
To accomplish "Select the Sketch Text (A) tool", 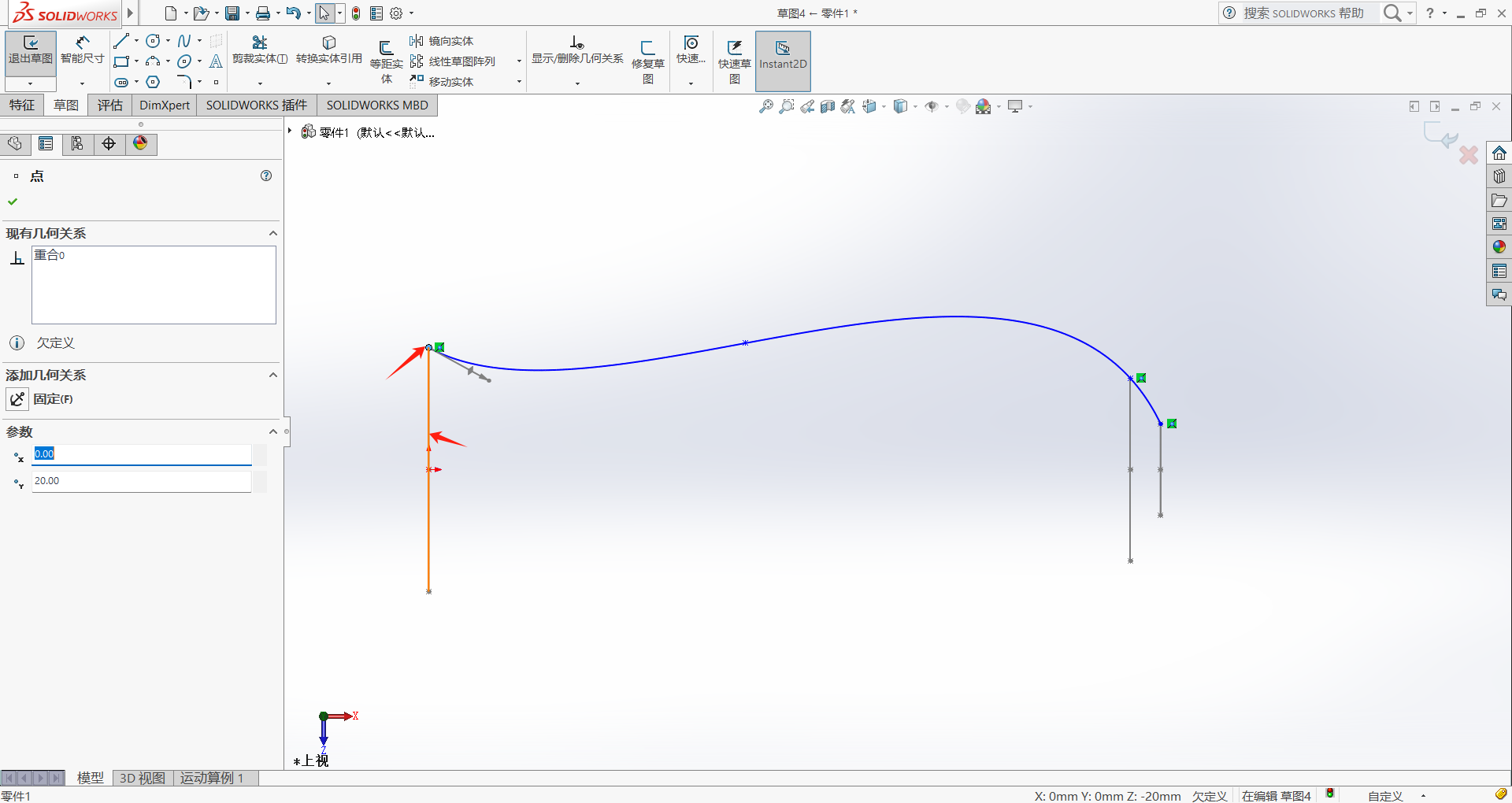I will point(216,61).
